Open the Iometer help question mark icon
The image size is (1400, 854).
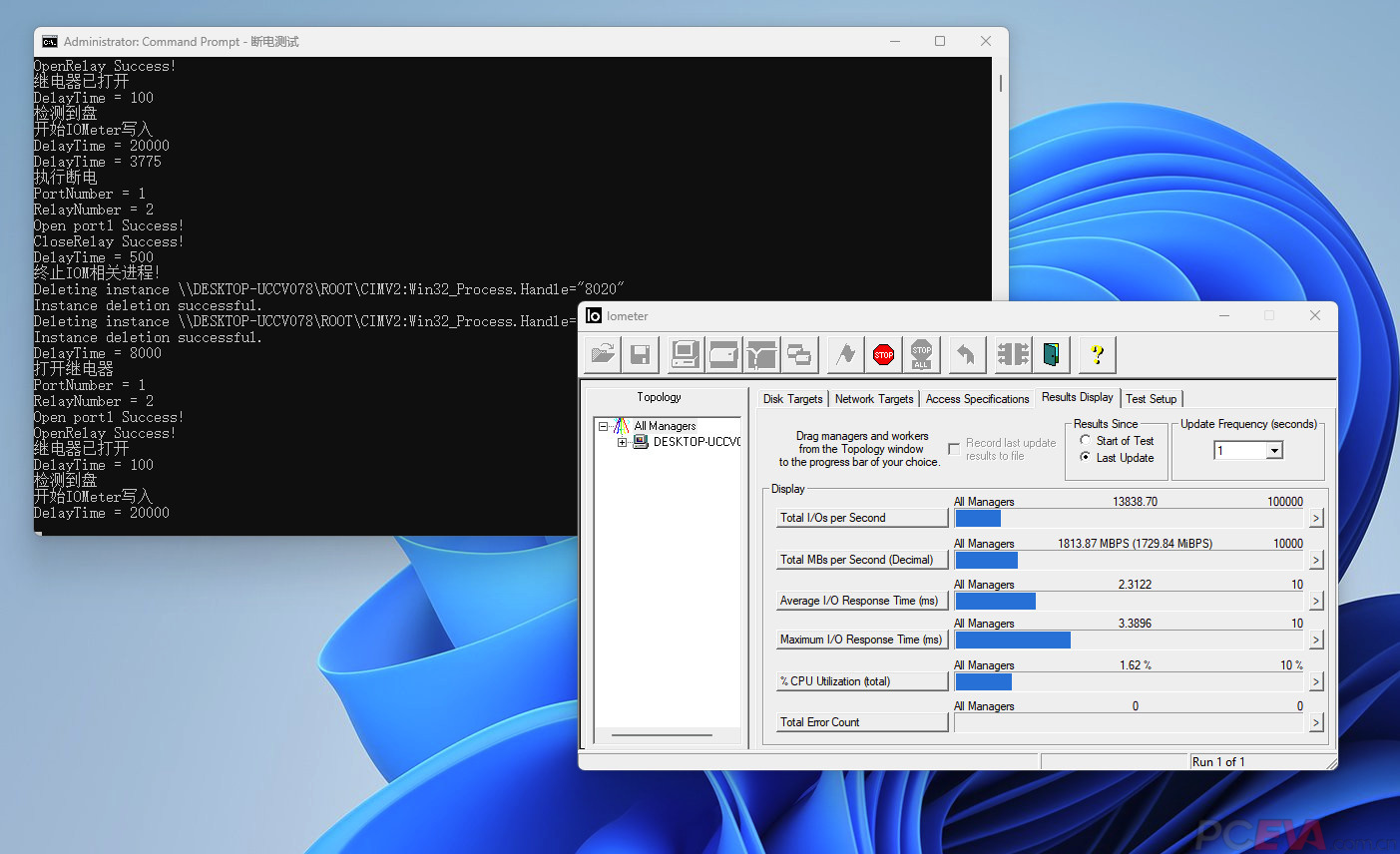point(1097,354)
